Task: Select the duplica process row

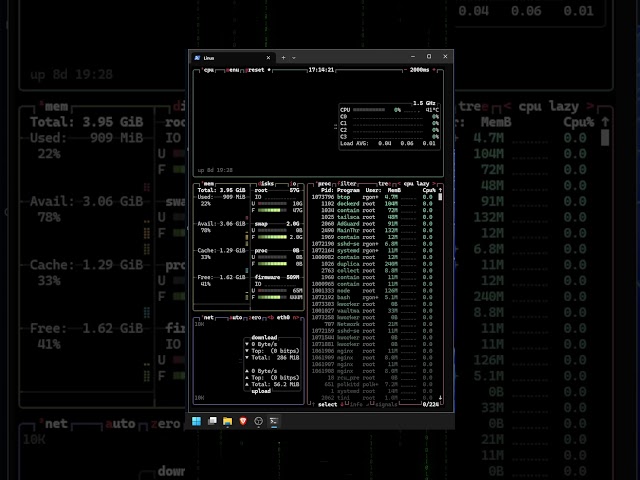Action: click(x=372, y=264)
